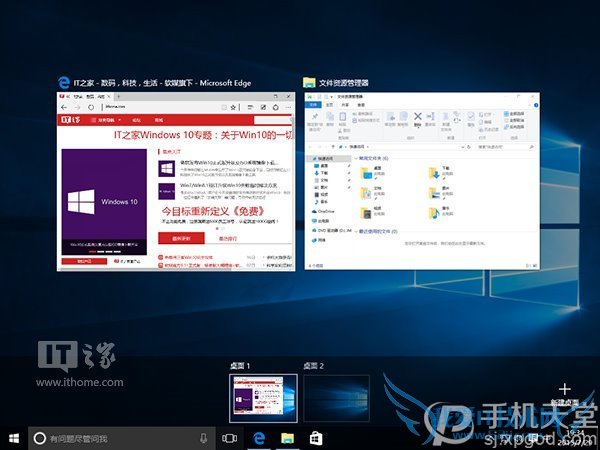
Task: Open the Windows 10专题 headline link
Action: [x=204, y=135]
